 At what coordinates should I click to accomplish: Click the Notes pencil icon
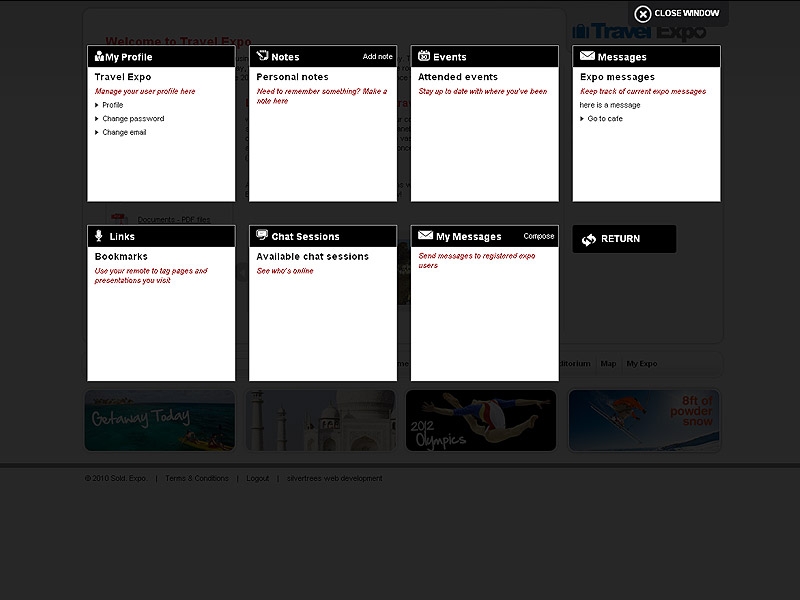(262, 57)
